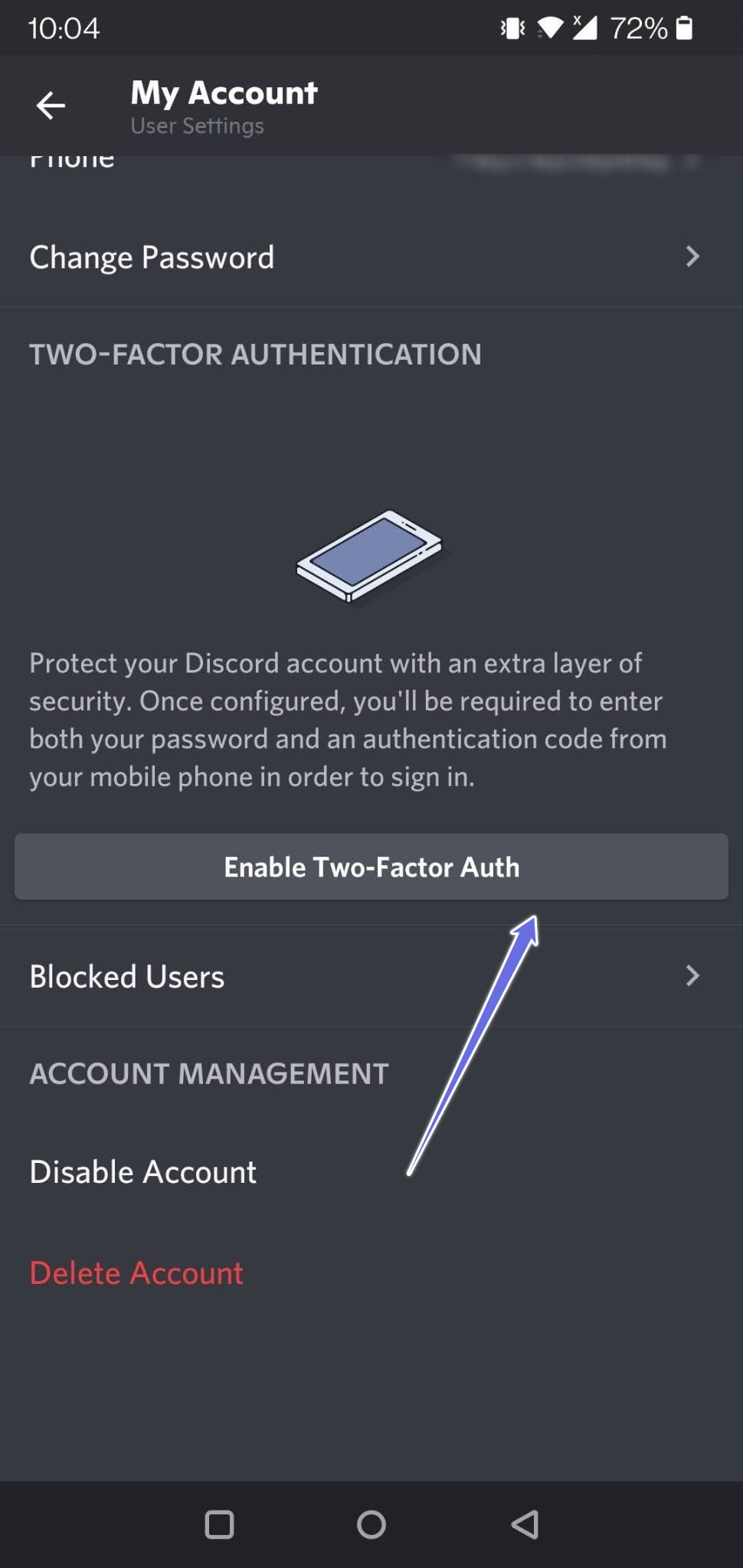This screenshot has height=1568, width=743.
Task: Tap the phone illustration under Two-Factor Authentication
Action: 369,556
